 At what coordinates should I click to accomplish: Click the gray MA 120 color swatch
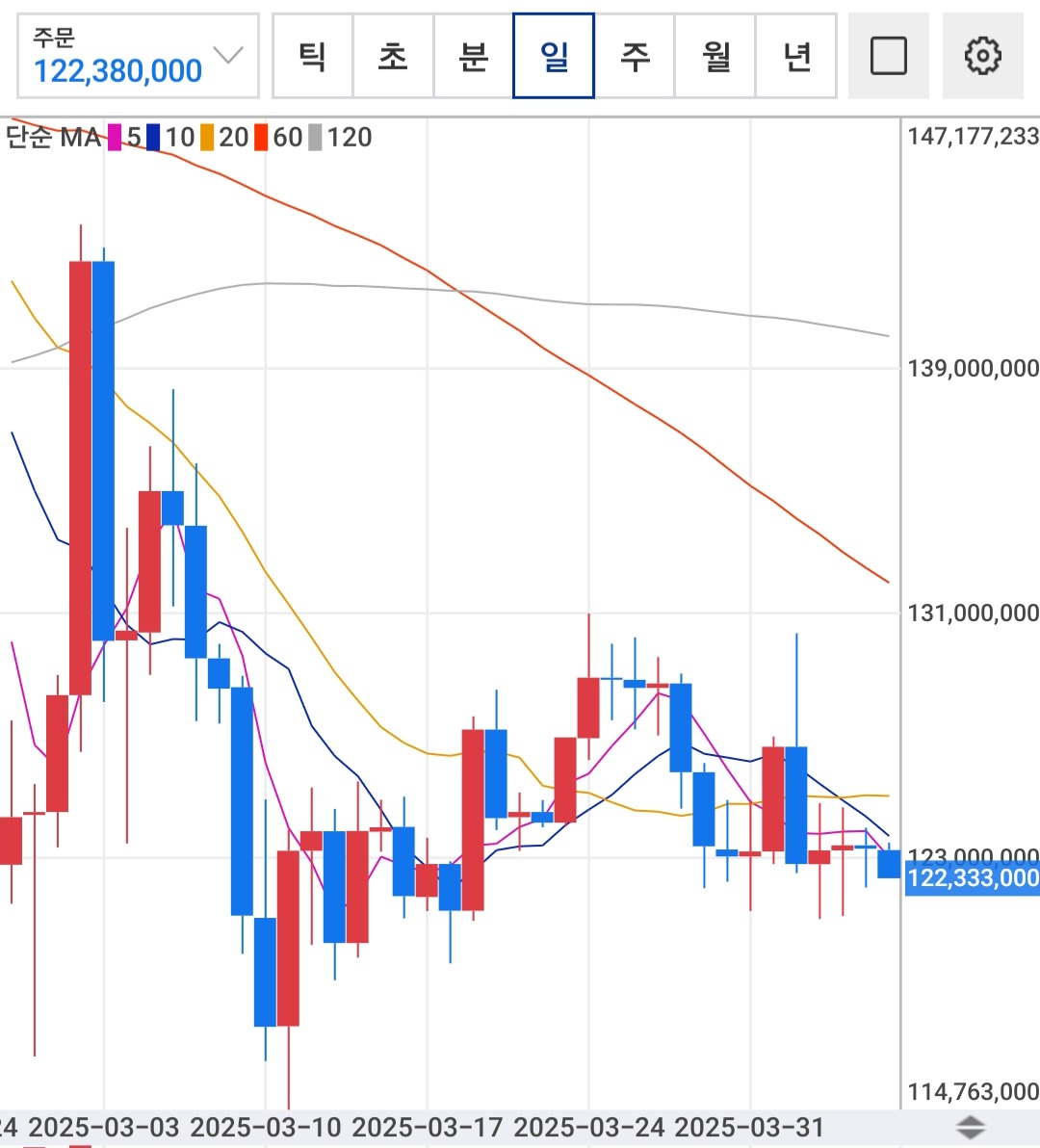coord(315,137)
